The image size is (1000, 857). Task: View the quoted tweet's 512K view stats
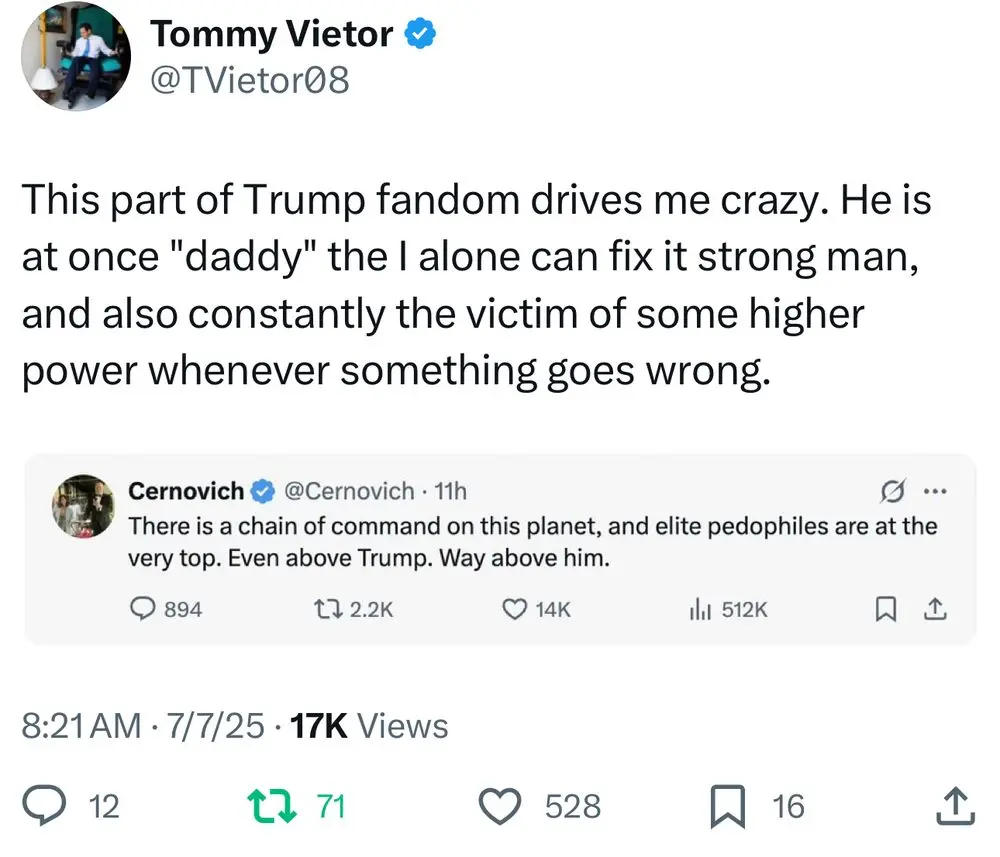pos(697,608)
